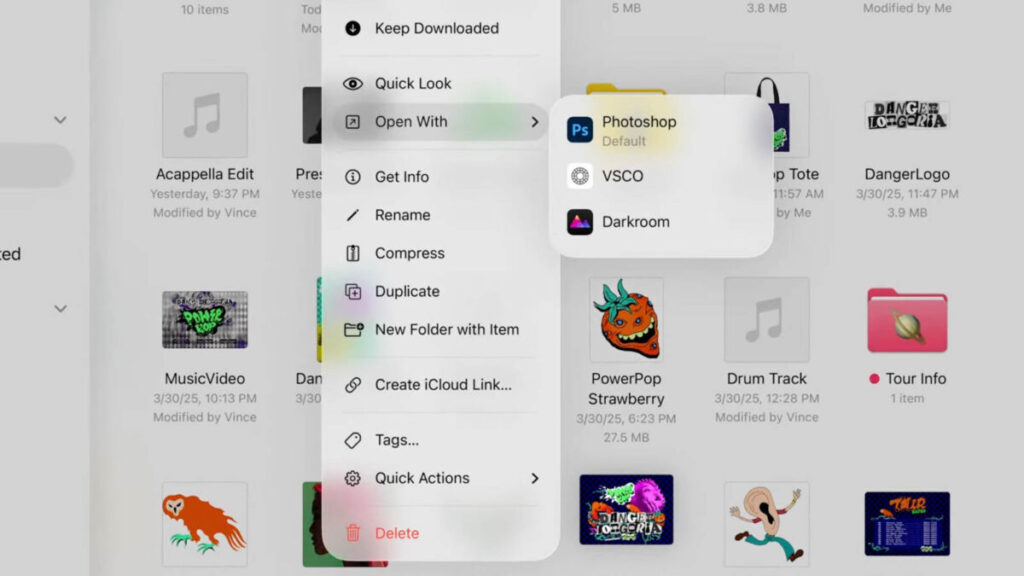Open the MusicVideo thumbnail
1024x576 pixels.
click(x=205, y=320)
